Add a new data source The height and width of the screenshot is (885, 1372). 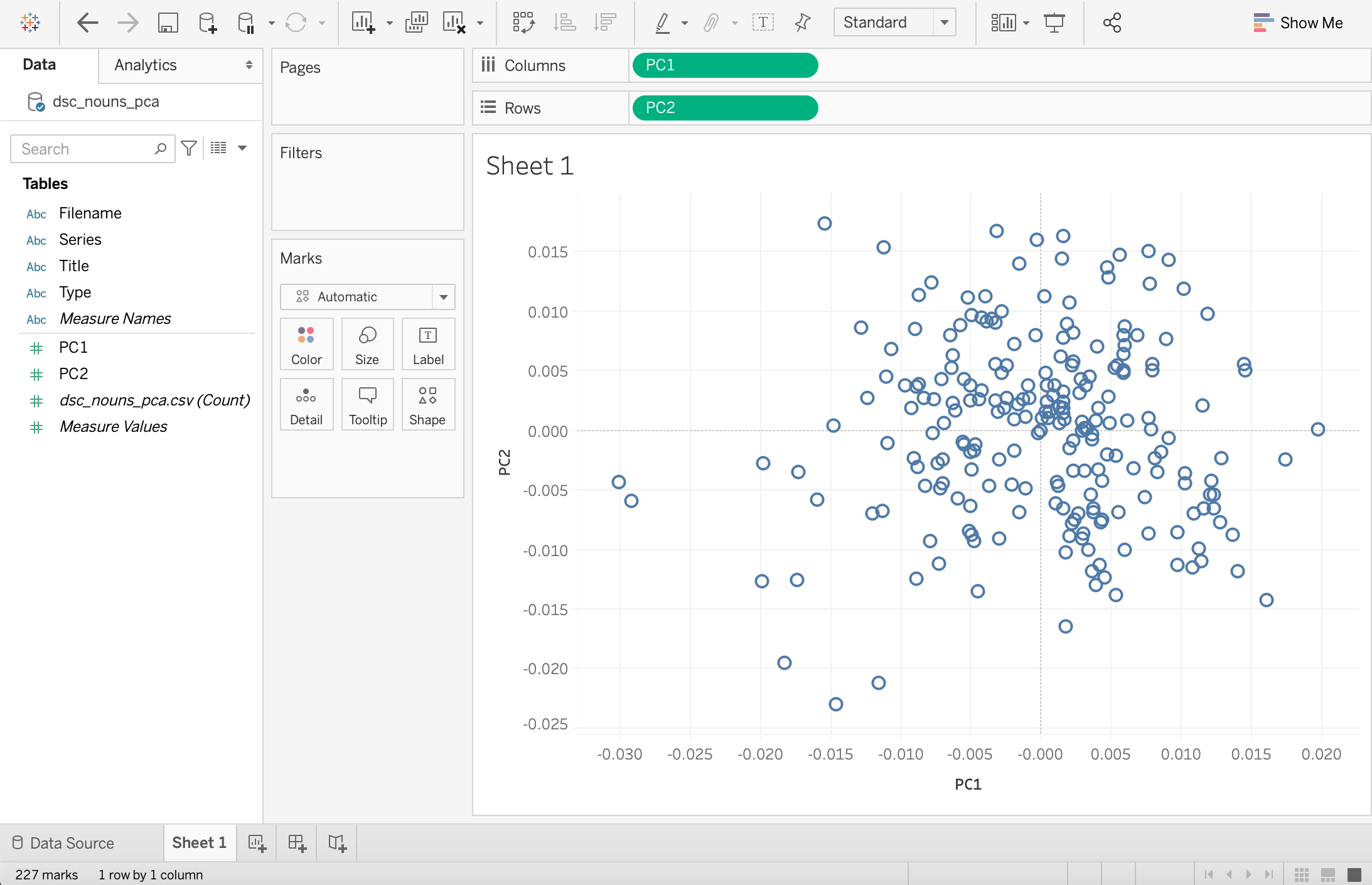[207, 23]
